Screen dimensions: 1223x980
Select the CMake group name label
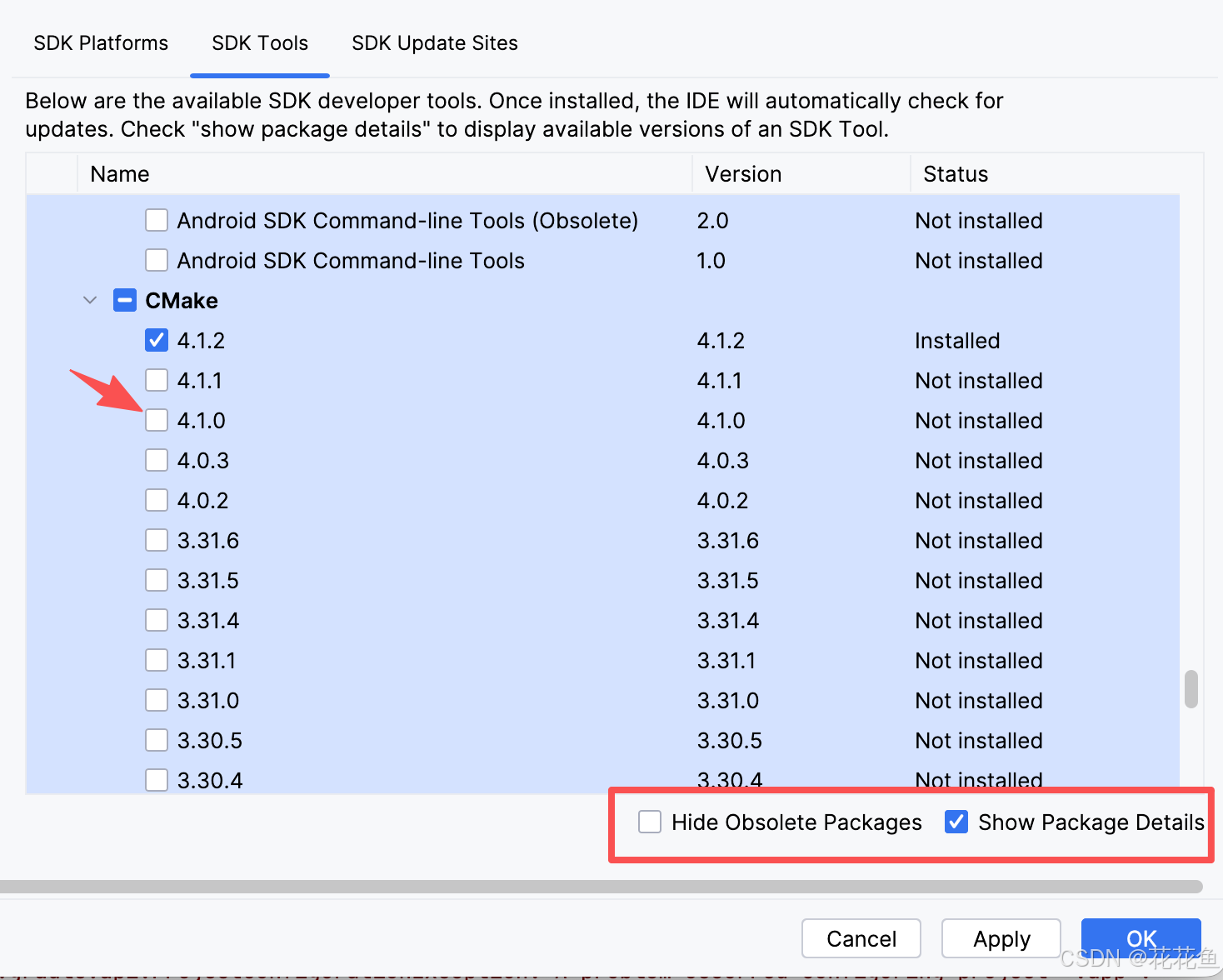pos(182,301)
